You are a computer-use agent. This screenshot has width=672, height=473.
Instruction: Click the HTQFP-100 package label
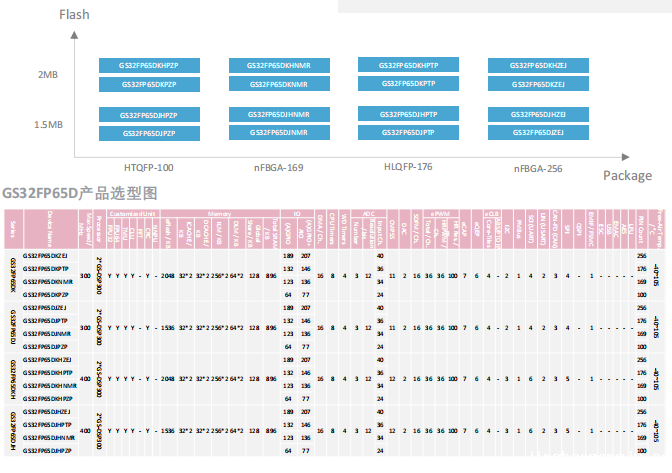click(149, 168)
